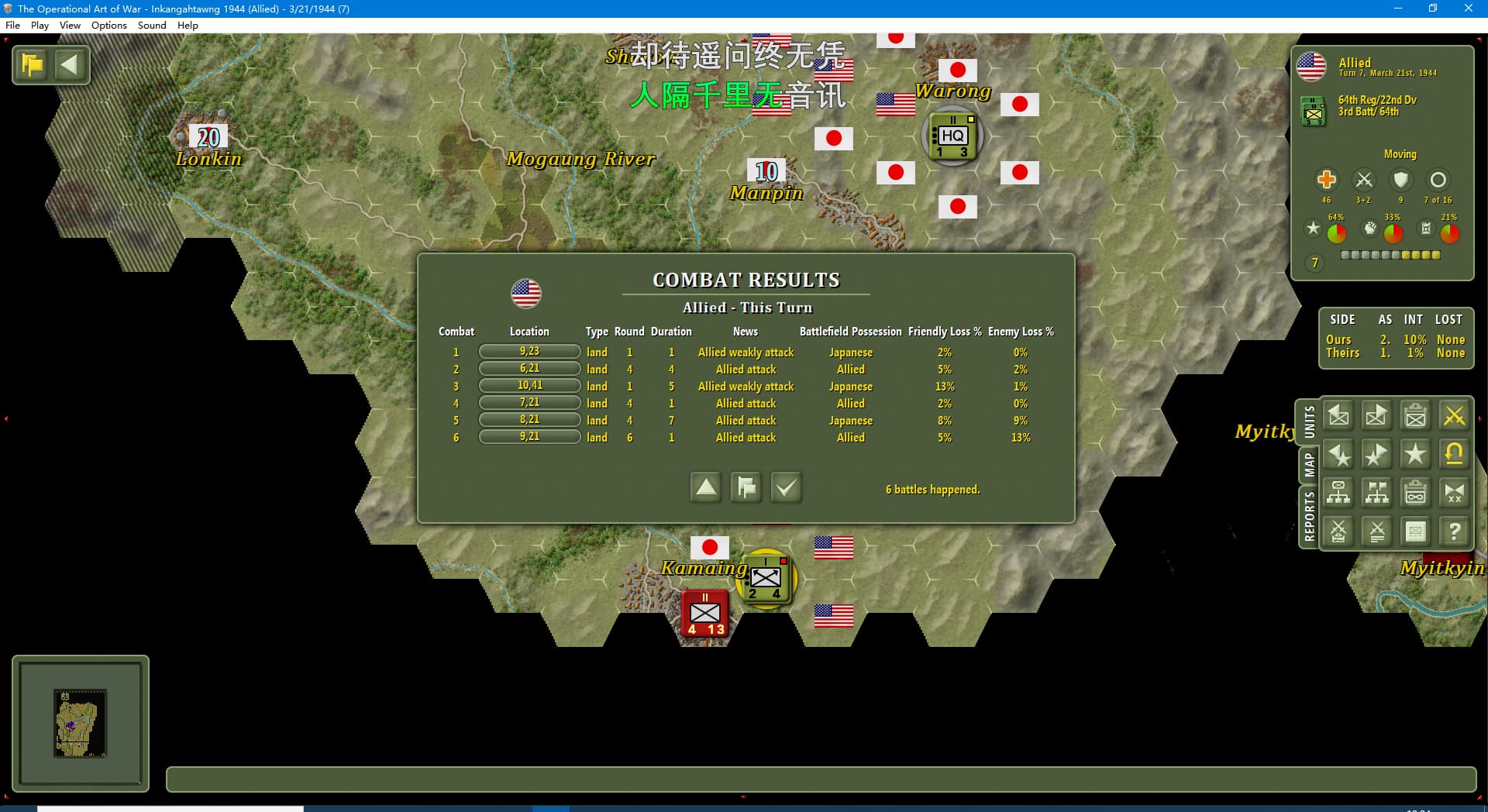Click the fuel can supply icon

coord(1426,229)
